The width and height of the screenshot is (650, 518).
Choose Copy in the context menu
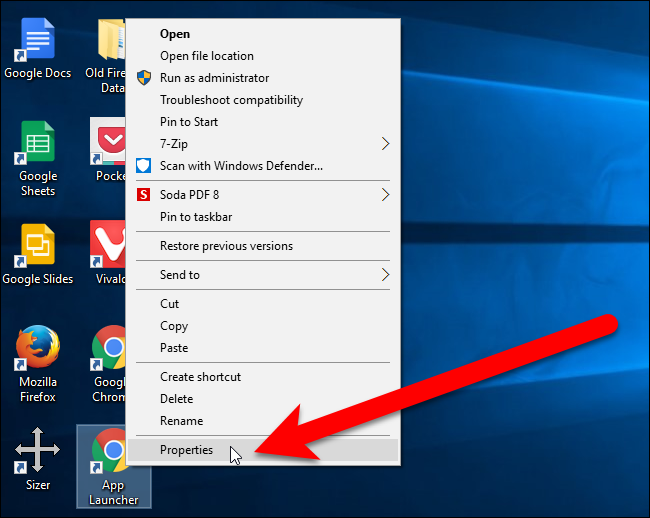click(263, 326)
